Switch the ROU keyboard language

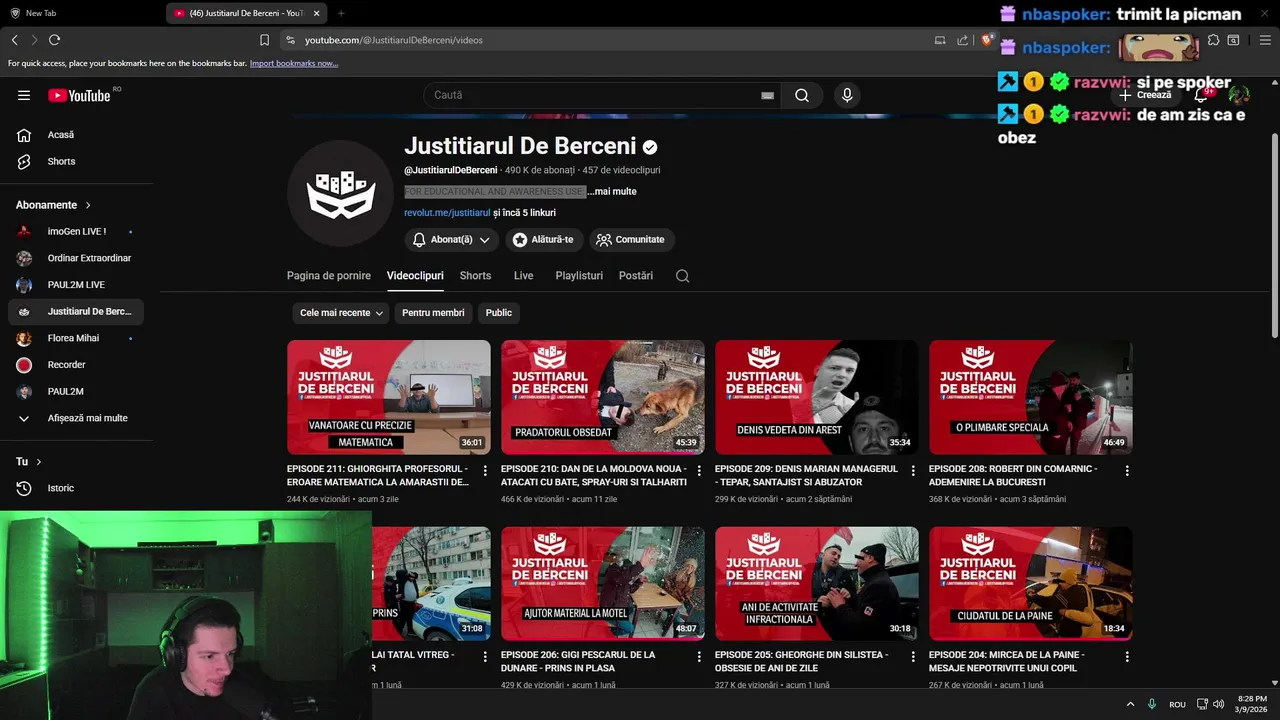pos(1178,704)
